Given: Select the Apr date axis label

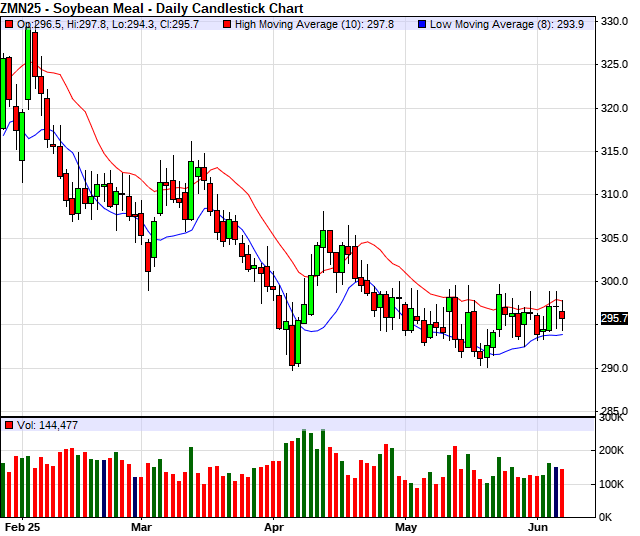Looking at the screenshot, I should pos(273,526).
